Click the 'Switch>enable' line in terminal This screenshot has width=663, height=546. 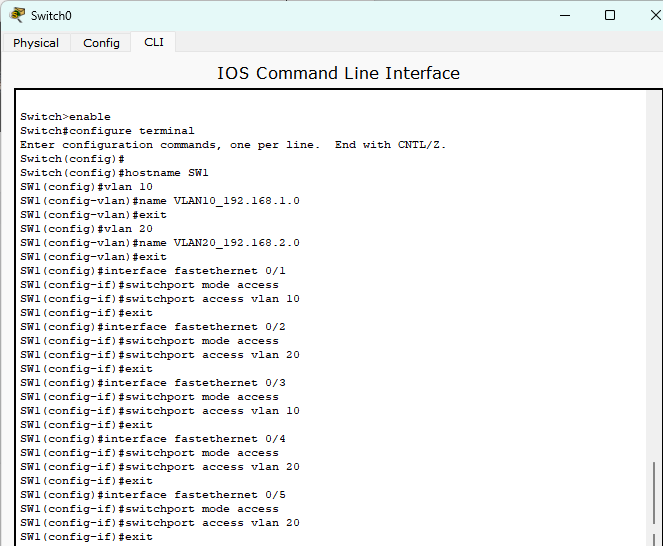pos(65,117)
